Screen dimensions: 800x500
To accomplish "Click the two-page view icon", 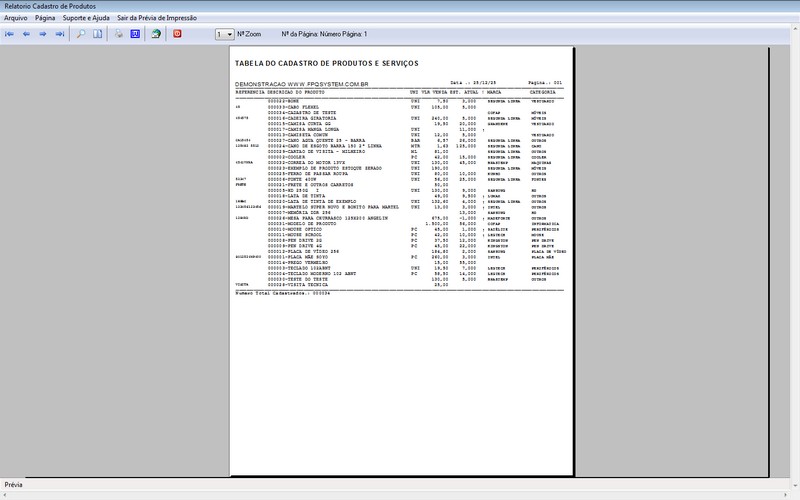I will pos(97,34).
